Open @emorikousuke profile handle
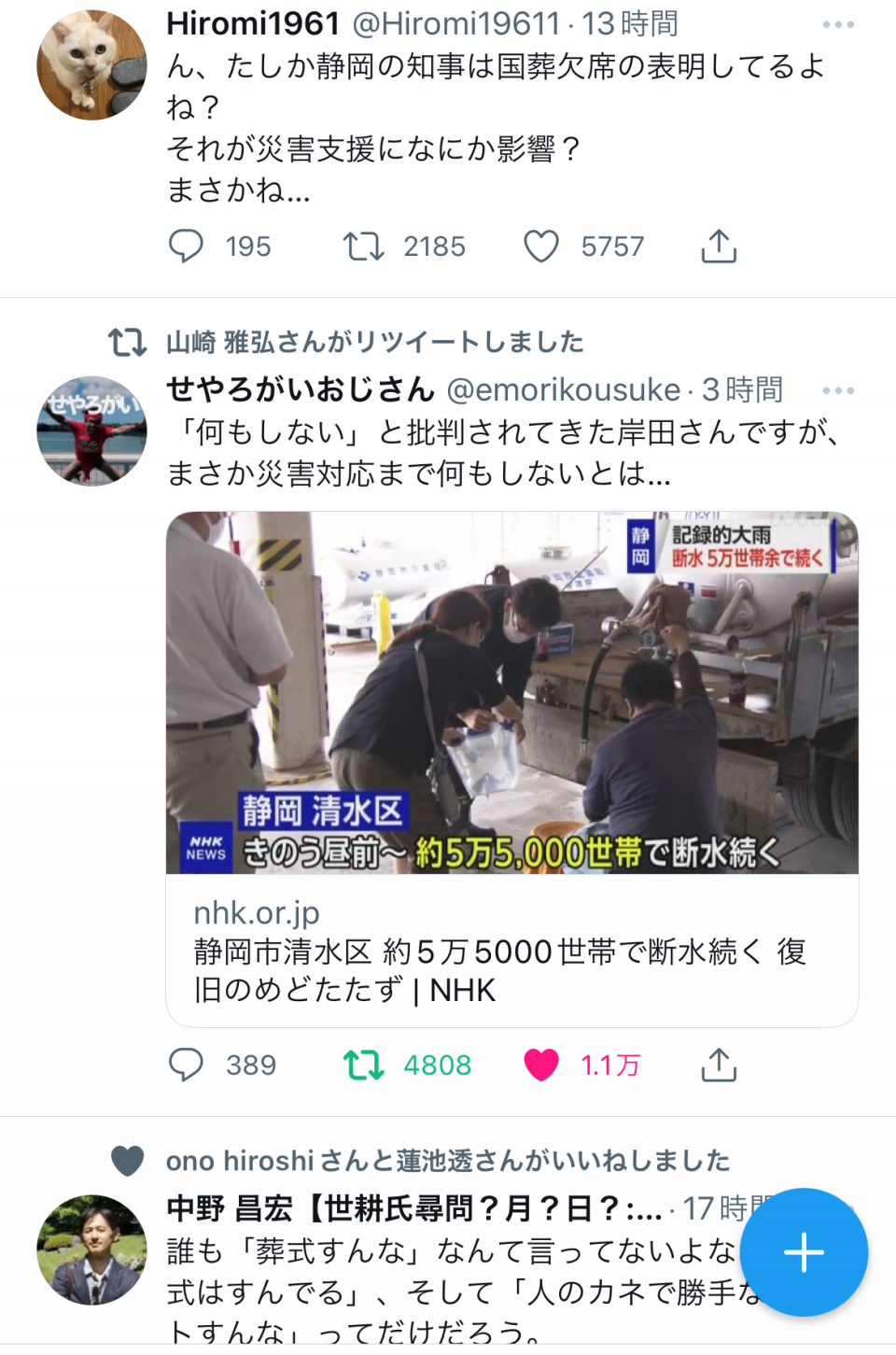This screenshot has height=1355, width=896. point(564,389)
